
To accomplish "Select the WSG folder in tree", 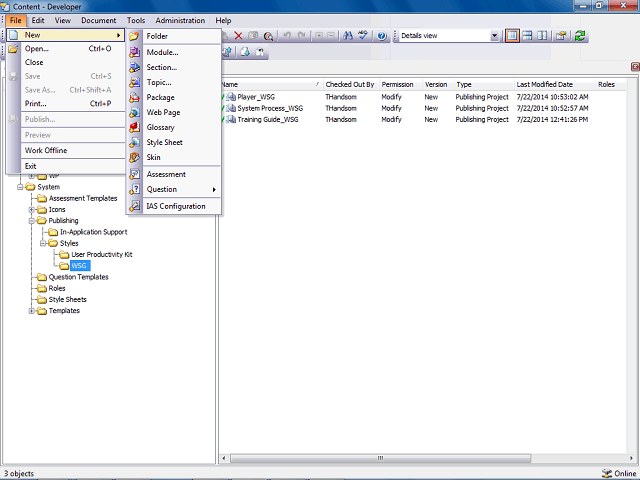I will (79, 266).
